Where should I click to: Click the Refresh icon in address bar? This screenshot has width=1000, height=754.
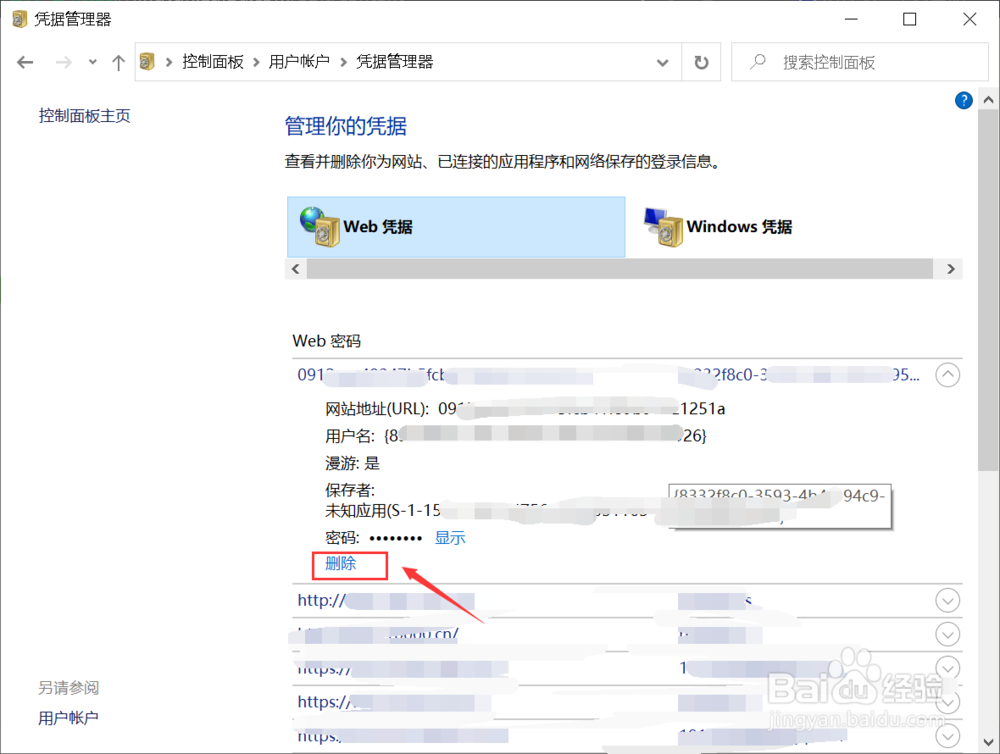(701, 62)
